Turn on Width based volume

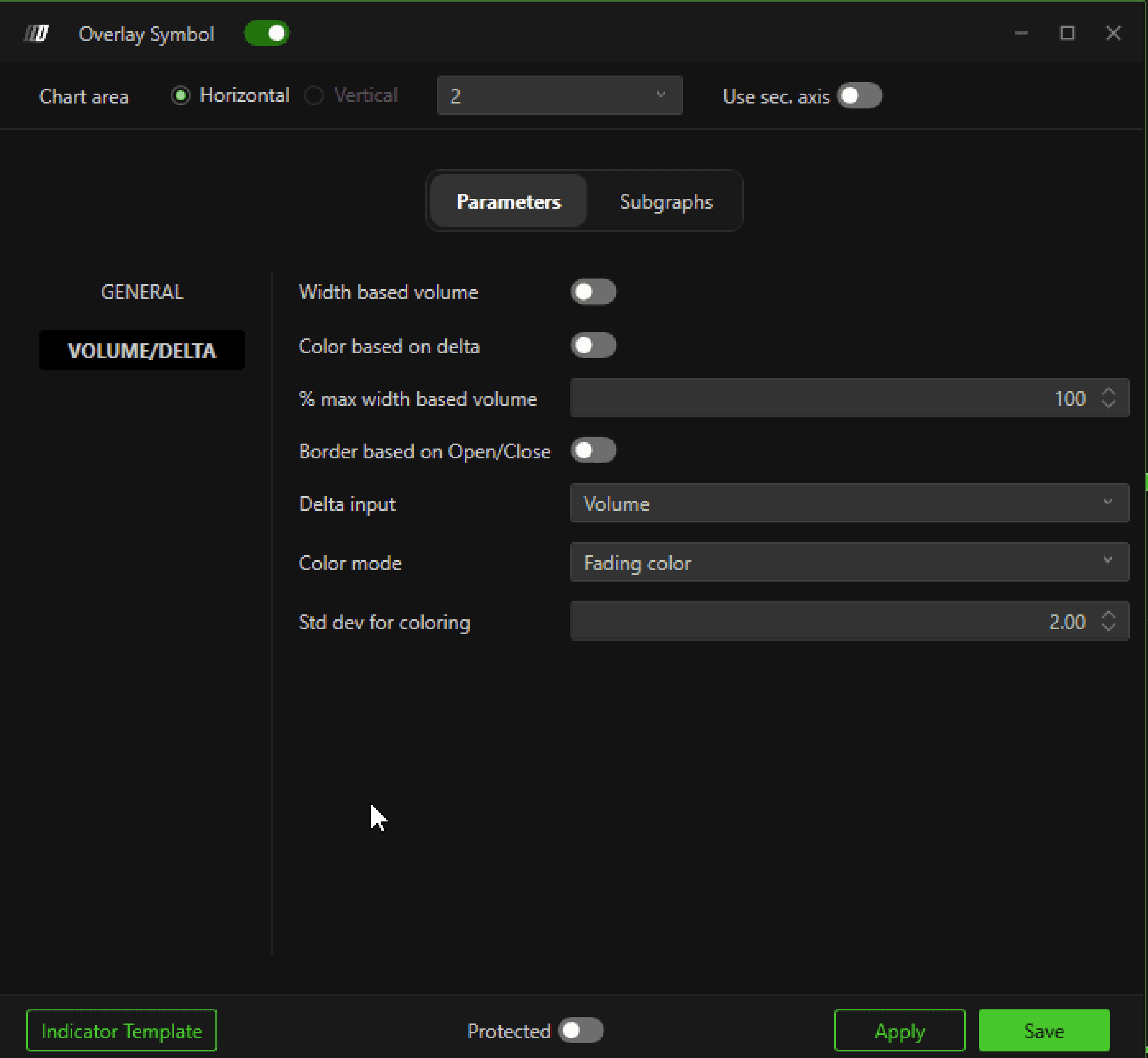click(x=593, y=292)
